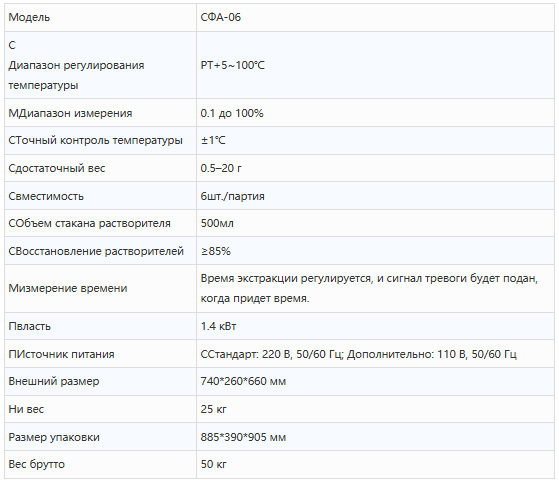
Task: Select the 'СФА-06' model value
Action: coord(221,17)
